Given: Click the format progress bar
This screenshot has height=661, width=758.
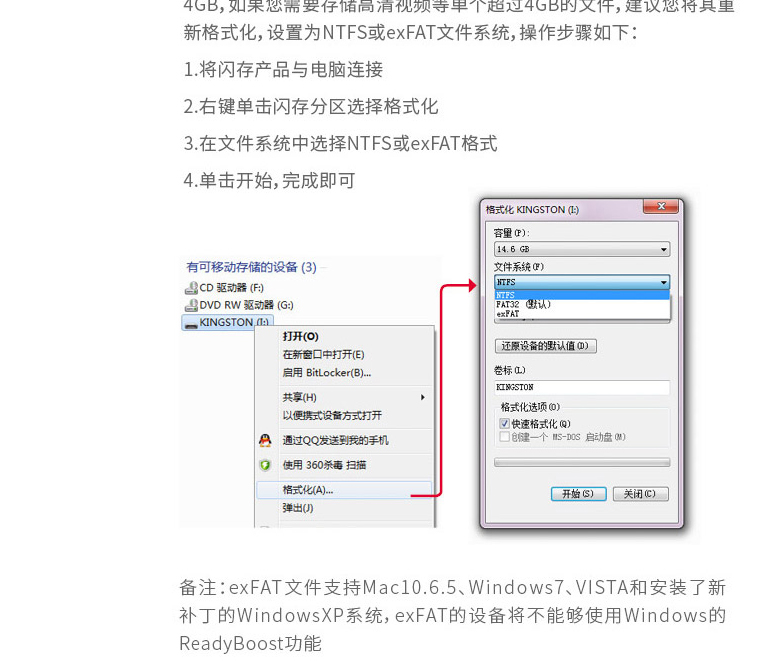Looking at the screenshot, I should 582,462.
